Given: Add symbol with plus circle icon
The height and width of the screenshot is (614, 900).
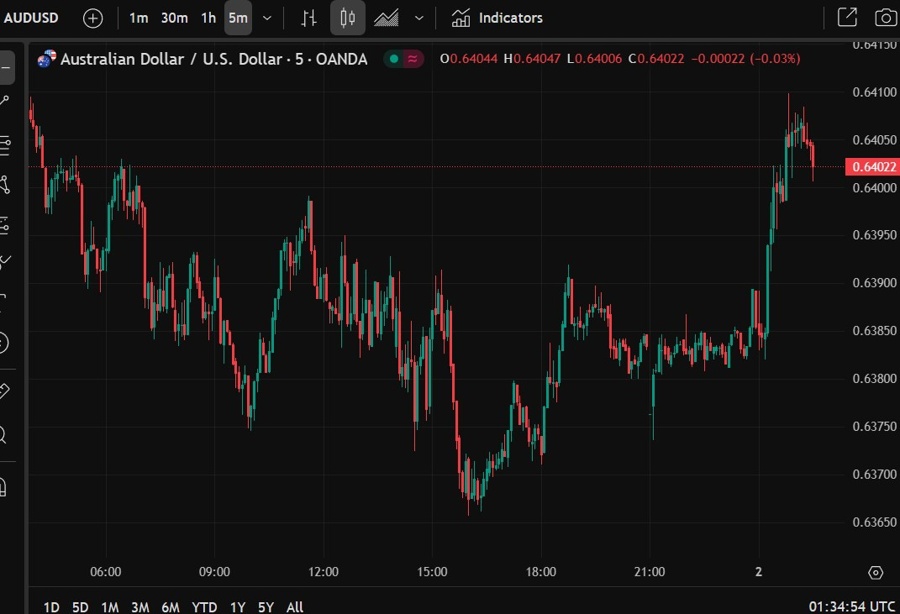Looking at the screenshot, I should tap(93, 18).
